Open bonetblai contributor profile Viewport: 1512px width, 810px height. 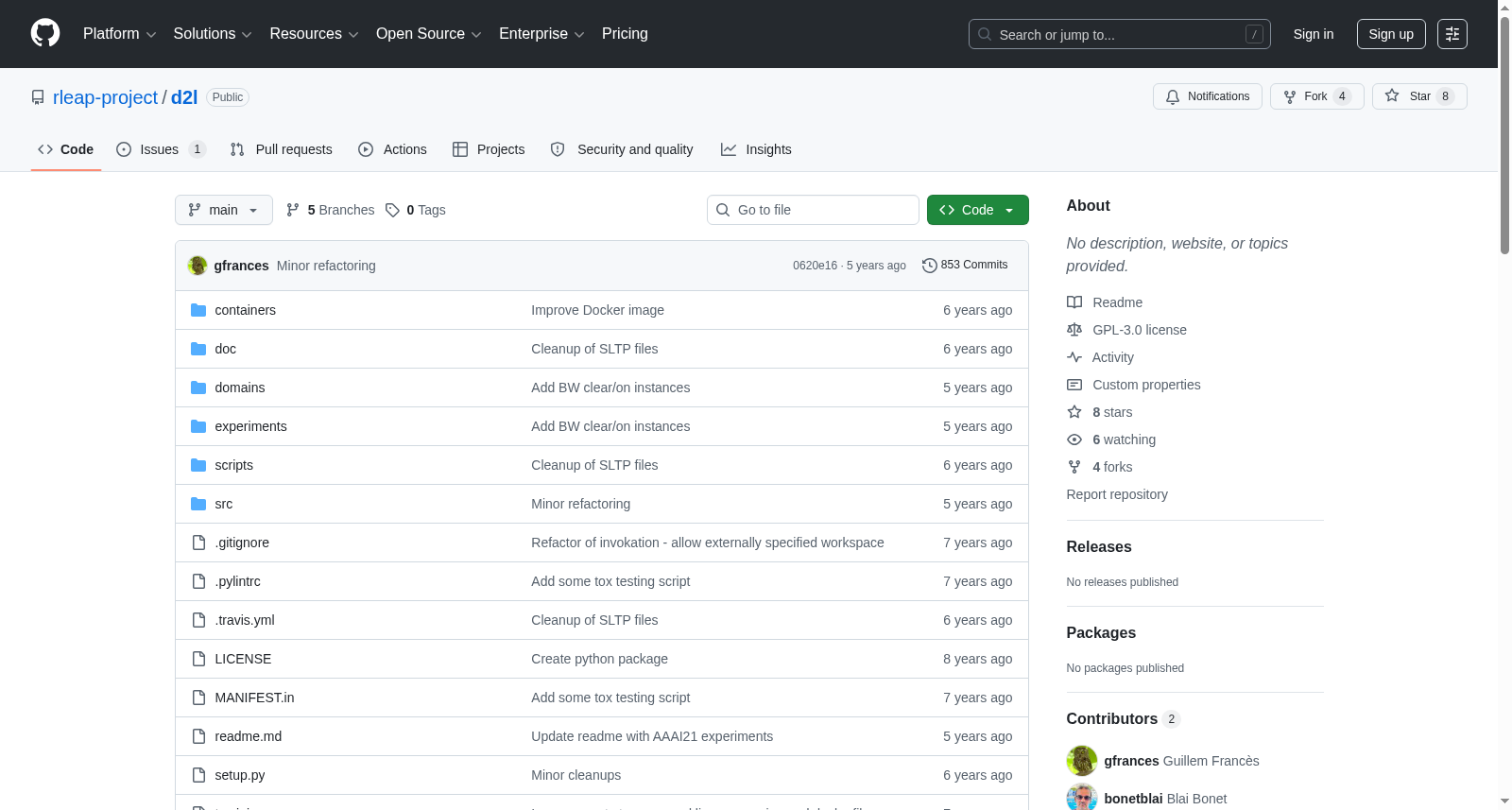click(1133, 799)
